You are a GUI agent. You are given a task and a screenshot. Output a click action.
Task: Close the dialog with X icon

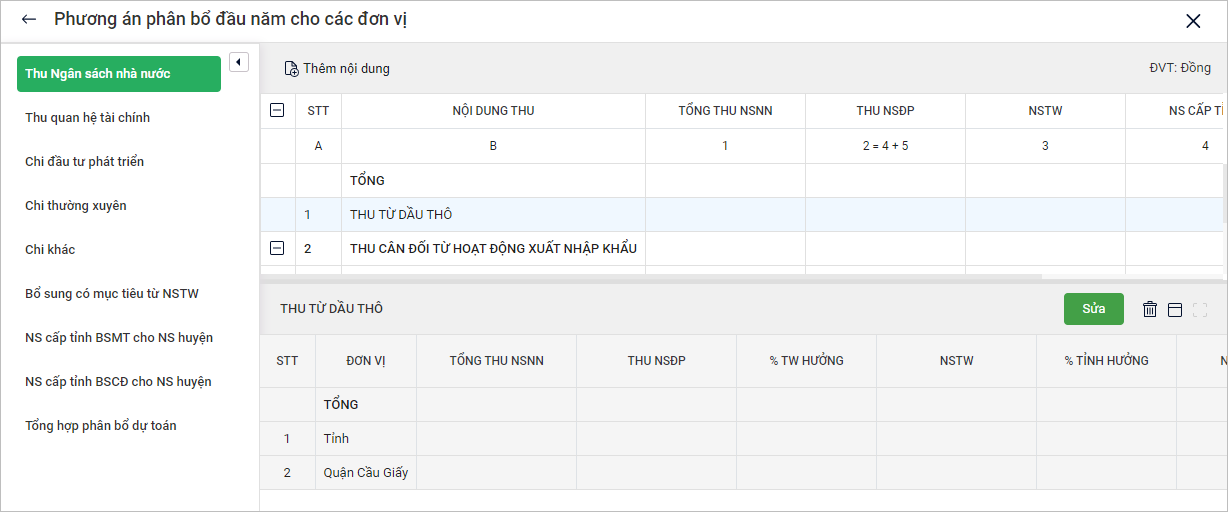(1193, 21)
